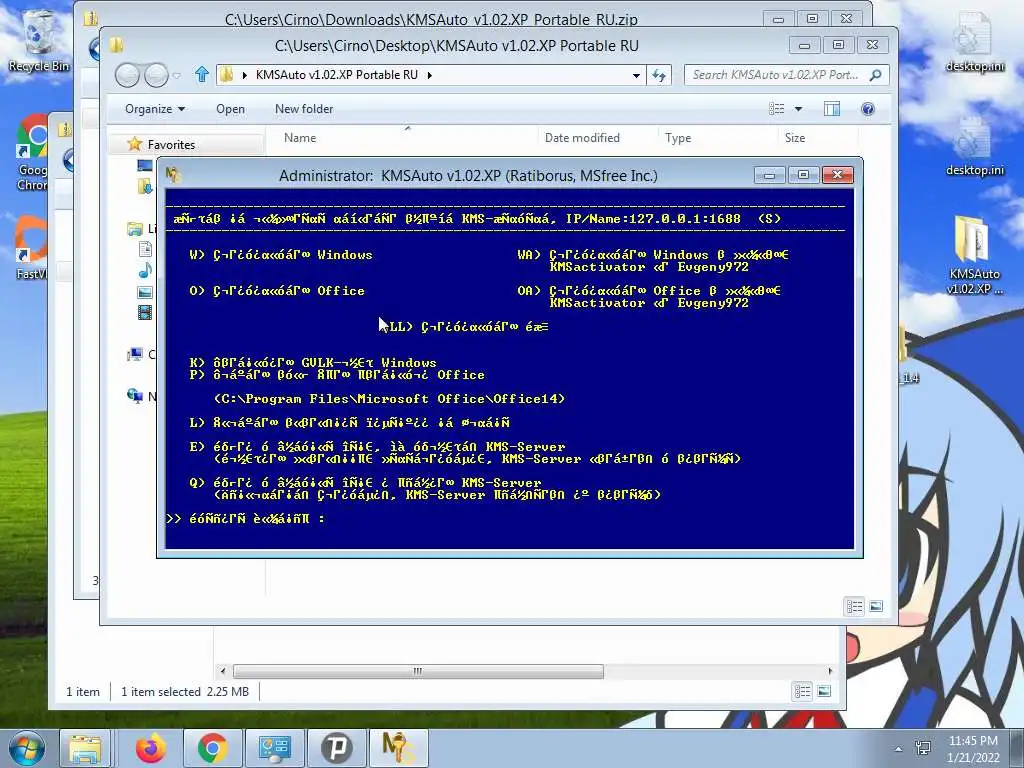The width and height of the screenshot is (1024, 768).
Task: Open the KMSAuto v1.02.XP desktop folder
Action: point(974,255)
